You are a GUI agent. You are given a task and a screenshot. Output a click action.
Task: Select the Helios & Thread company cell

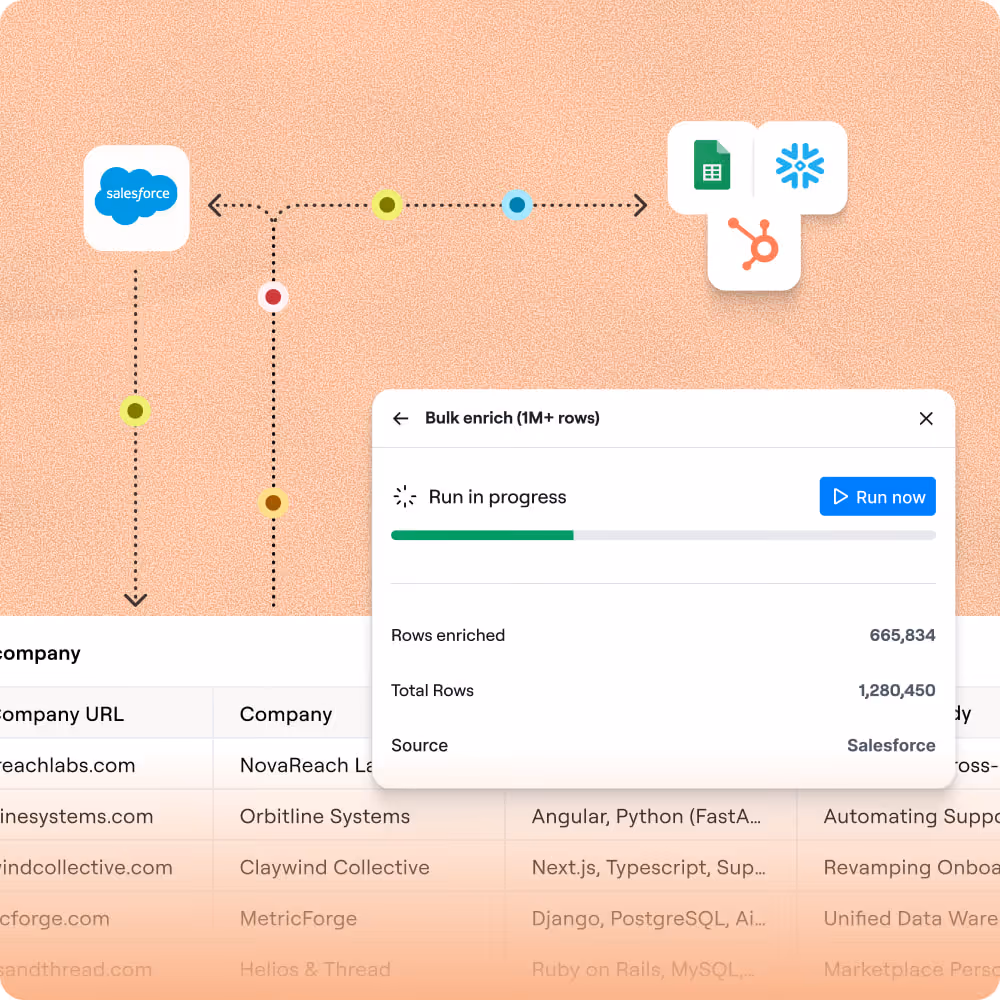pos(359,969)
